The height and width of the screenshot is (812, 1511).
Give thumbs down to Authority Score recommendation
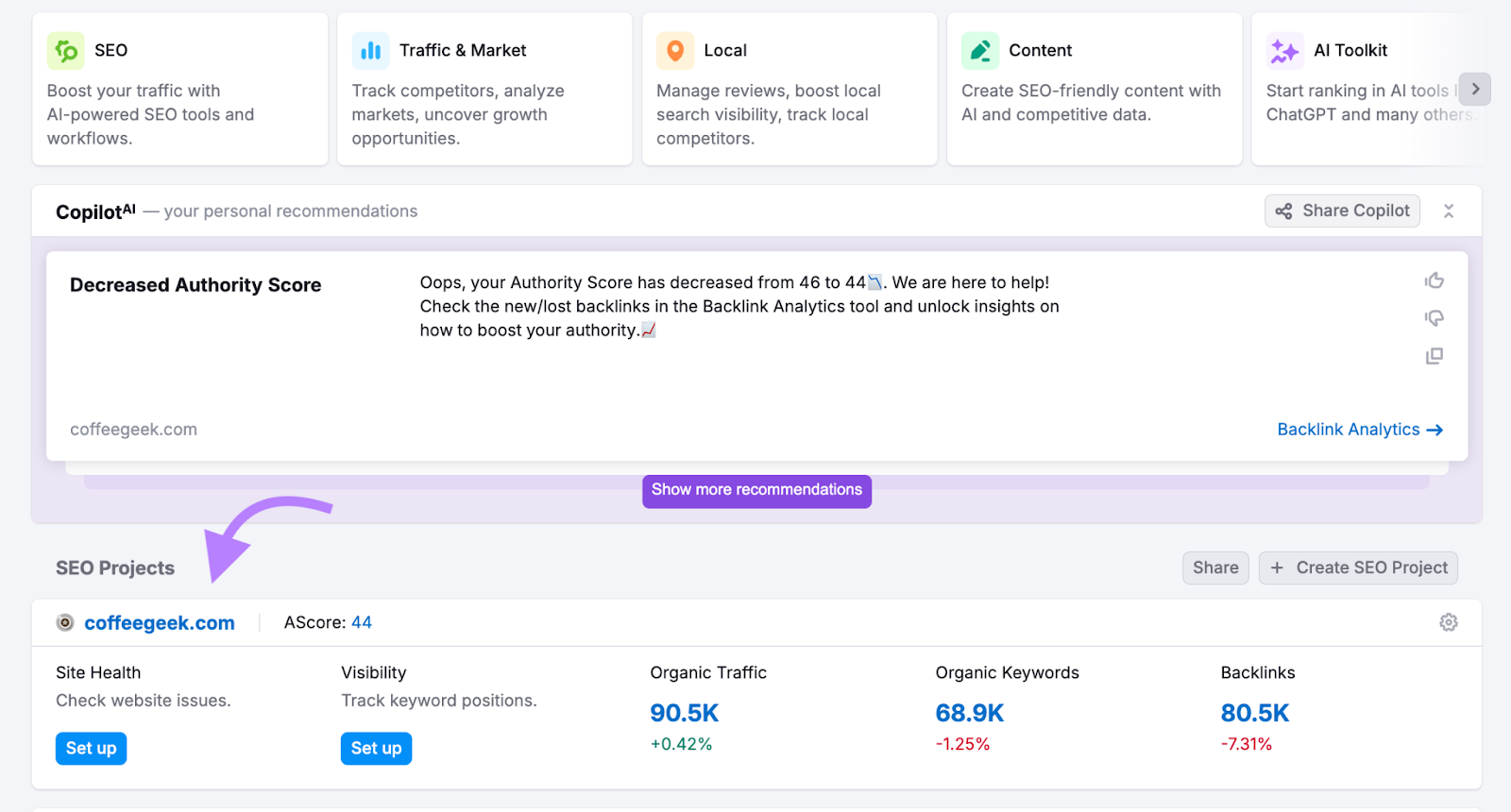1435,318
